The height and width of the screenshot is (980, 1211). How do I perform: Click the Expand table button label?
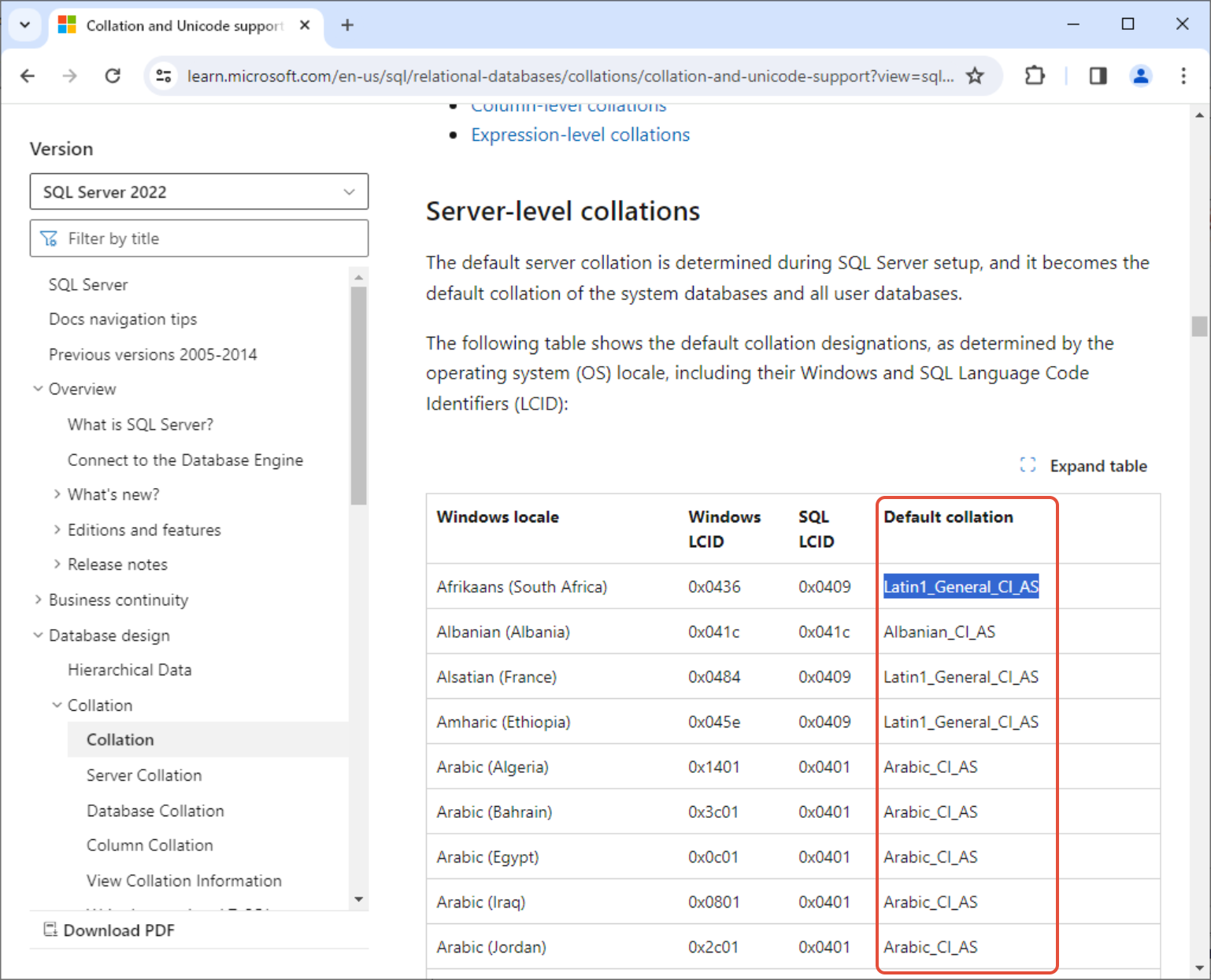(1098, 466)
